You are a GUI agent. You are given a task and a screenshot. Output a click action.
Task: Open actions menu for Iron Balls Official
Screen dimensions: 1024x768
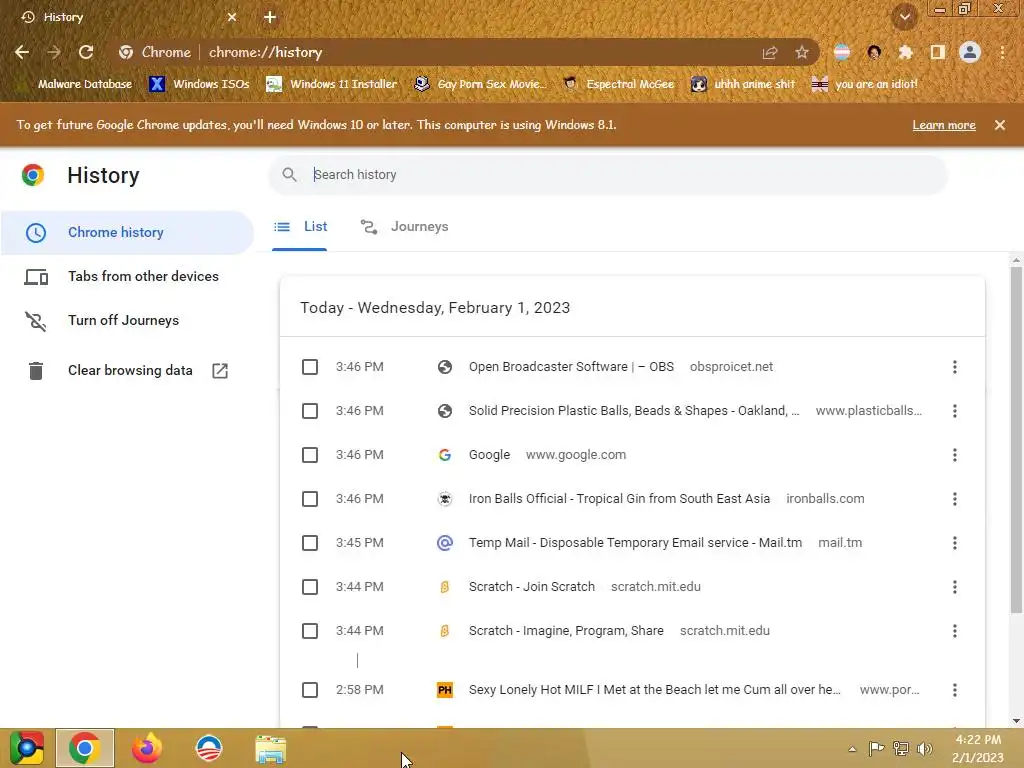(x=955, y=499)
